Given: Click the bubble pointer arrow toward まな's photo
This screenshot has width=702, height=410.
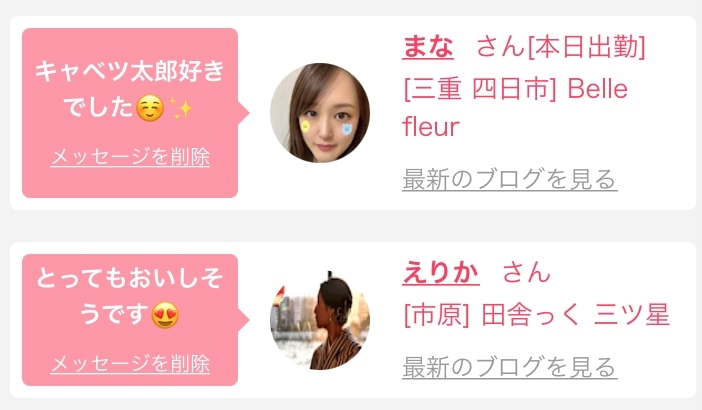Looking at the screenshot, I should (x=244, y=113).
